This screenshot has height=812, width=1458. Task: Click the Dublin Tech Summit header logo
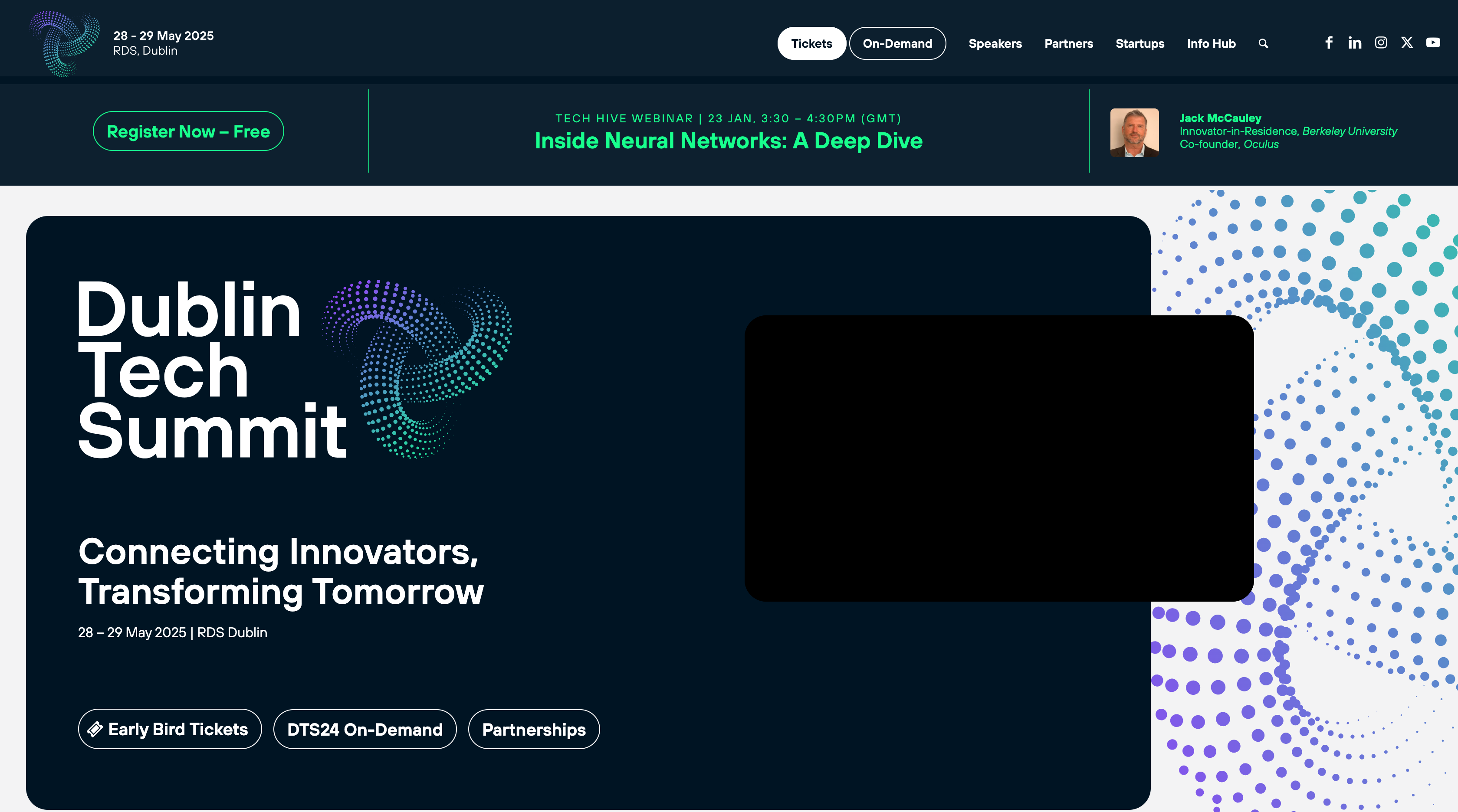tap(65, 43)
